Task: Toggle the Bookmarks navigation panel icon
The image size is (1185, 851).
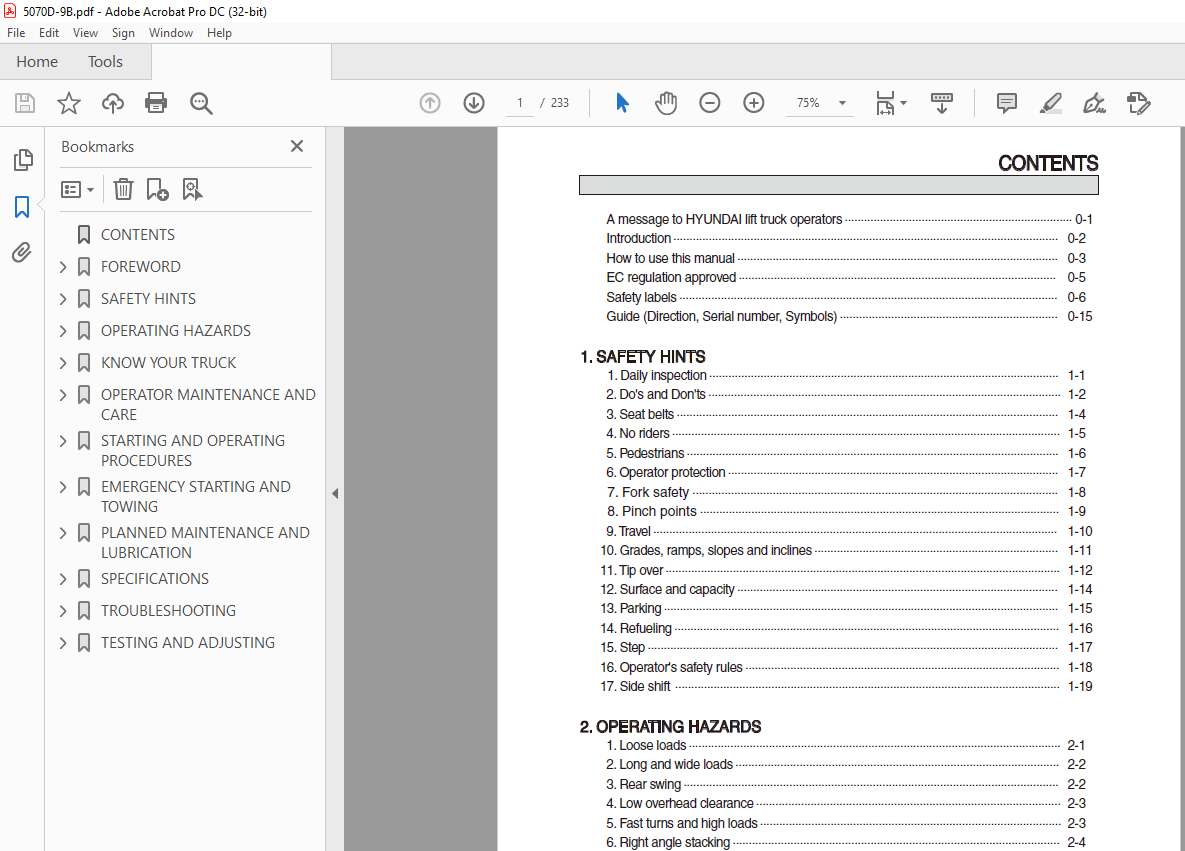Action: point(22,207)
